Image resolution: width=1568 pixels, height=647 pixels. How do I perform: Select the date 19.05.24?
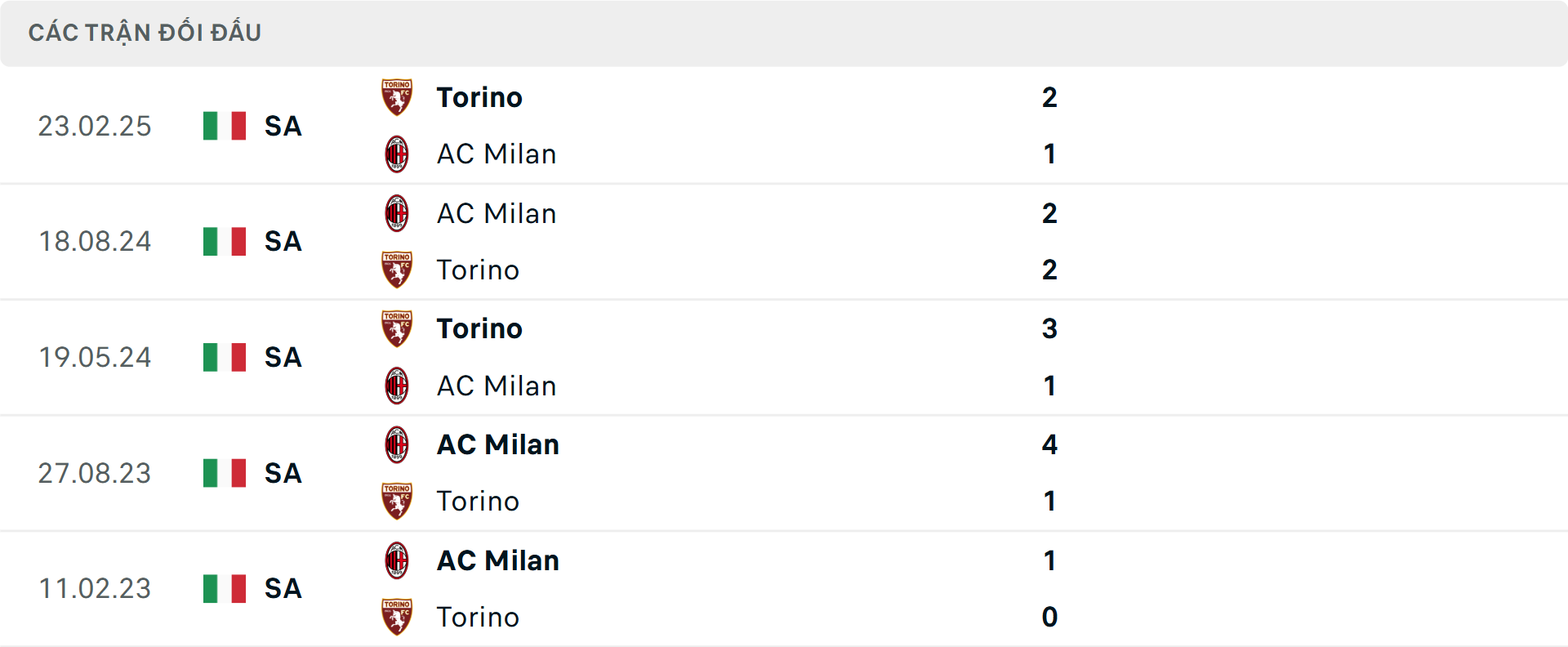pyautogui.click(x=95, y=357)
